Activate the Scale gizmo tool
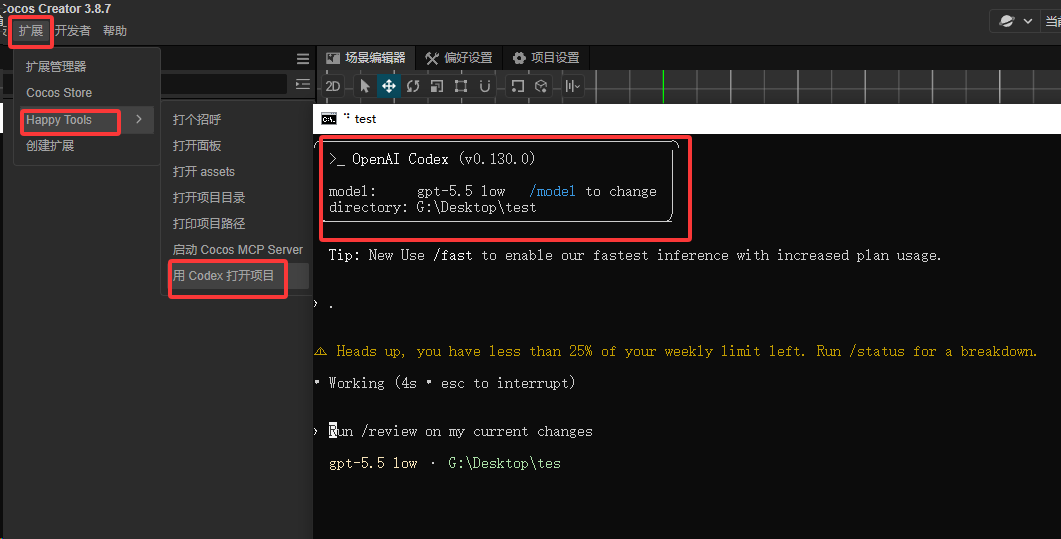Viewport: 1061px width, 539px height. click(x=437, y=86)
